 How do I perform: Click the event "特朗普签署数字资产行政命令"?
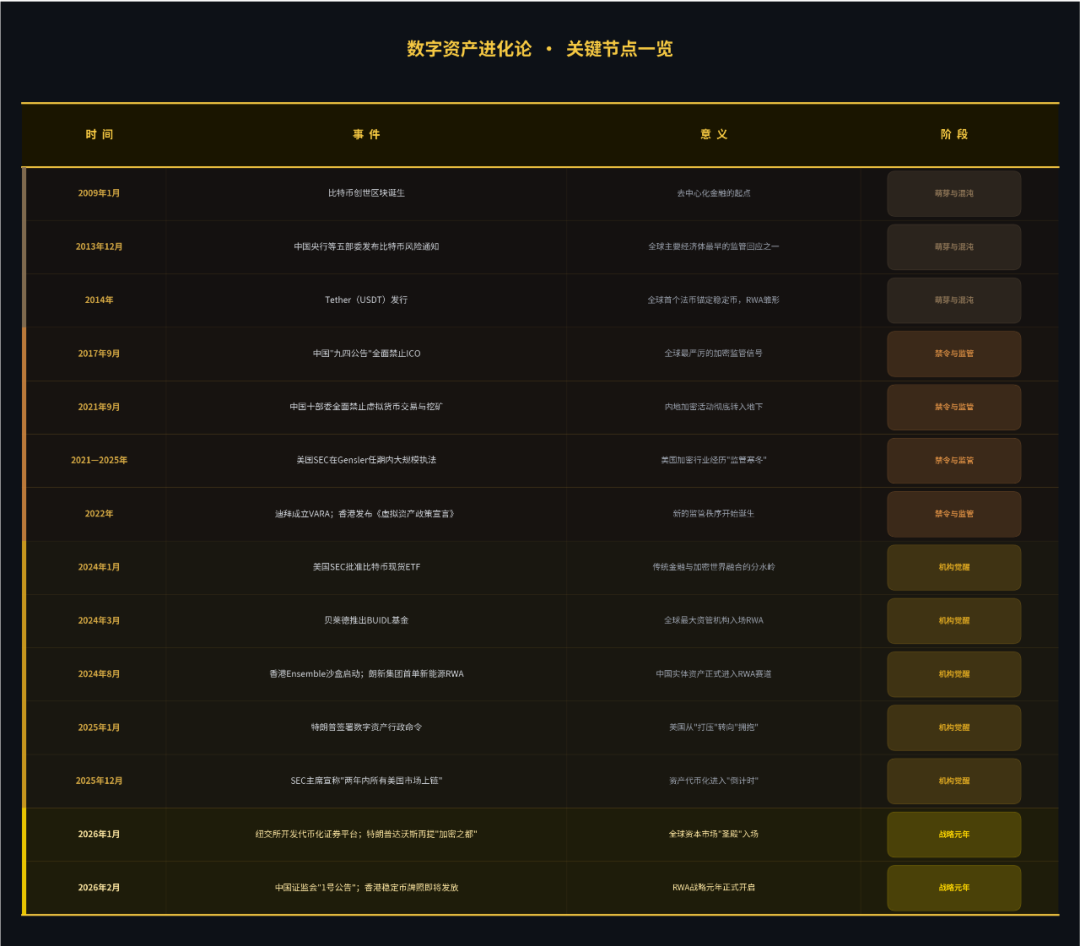[366, 727]
